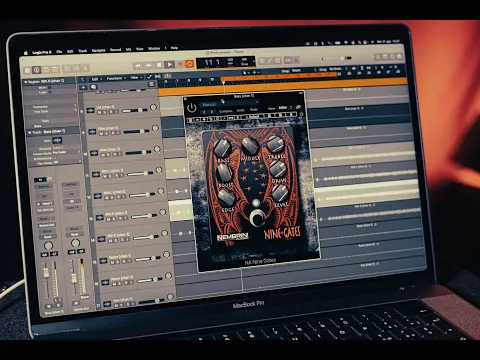
Task: Show automation in the tracks area
Action: point(149,77)
